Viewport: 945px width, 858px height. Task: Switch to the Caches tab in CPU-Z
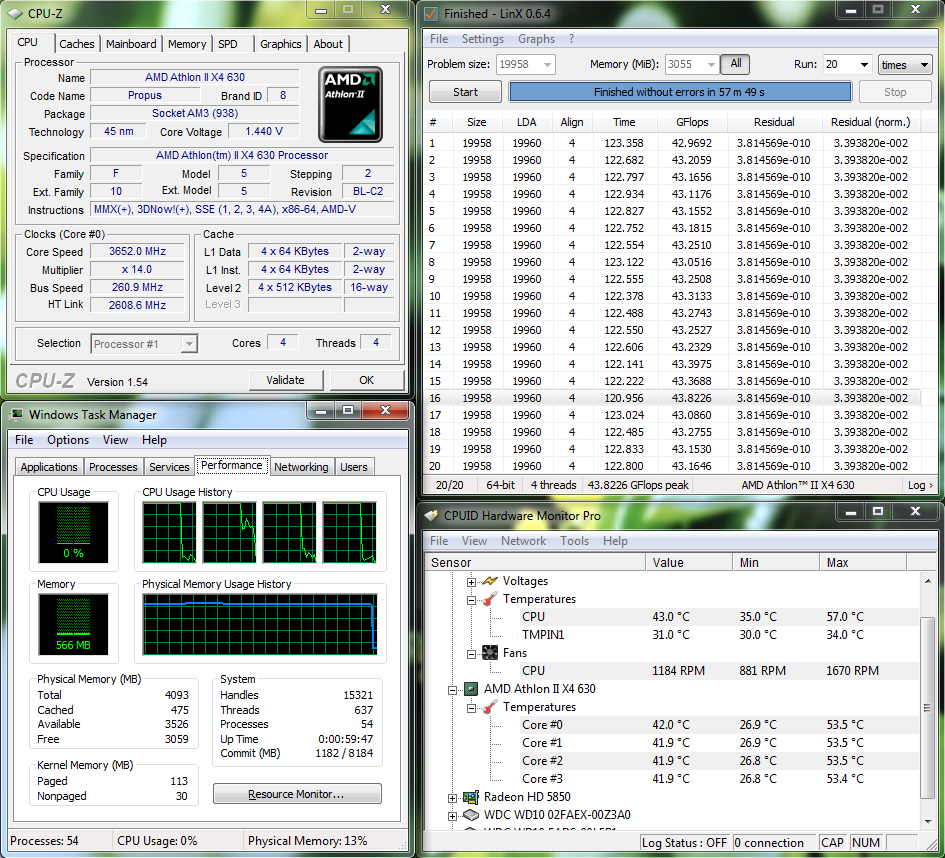pos(77,44)
